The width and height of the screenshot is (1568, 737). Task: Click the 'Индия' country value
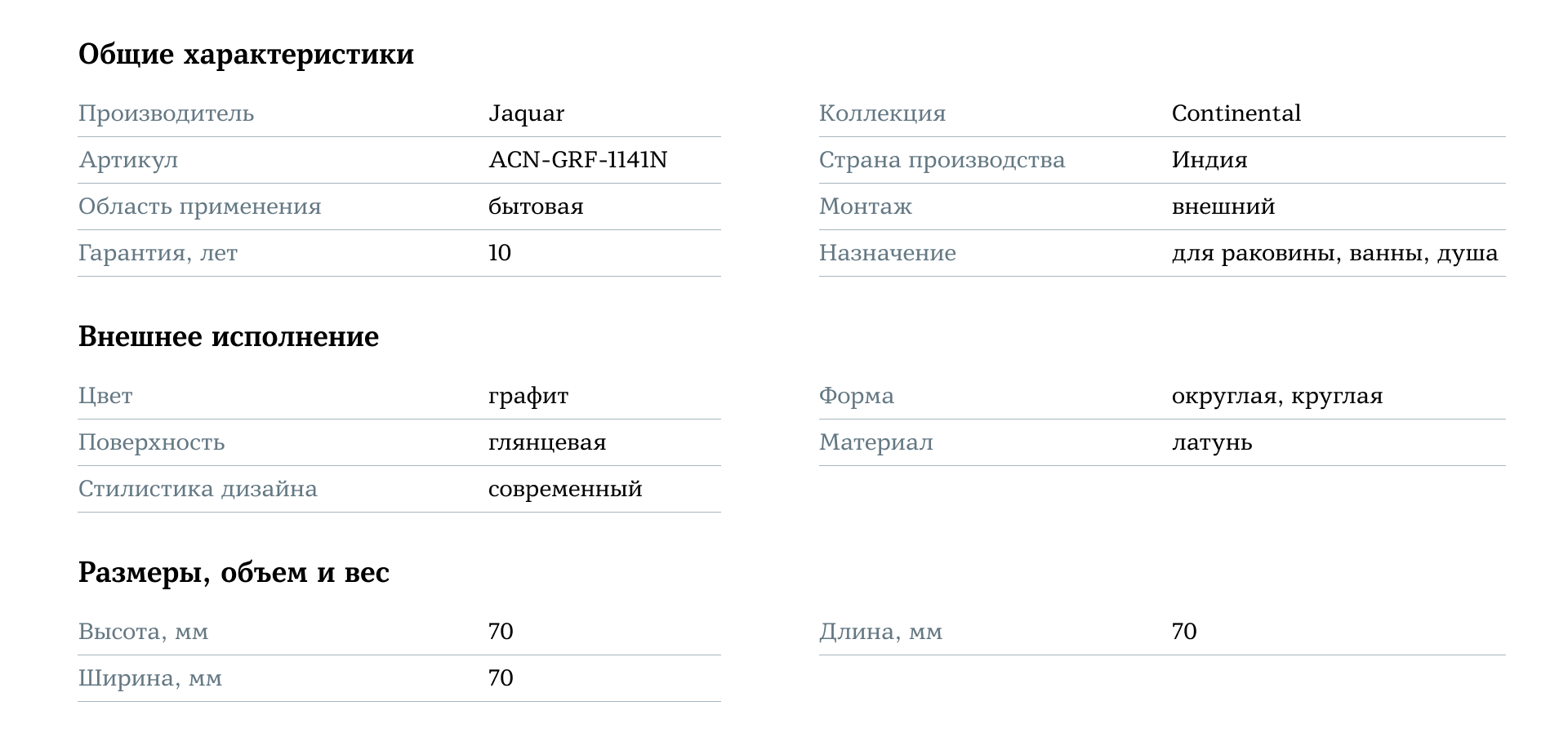[x=1209, y=160]
